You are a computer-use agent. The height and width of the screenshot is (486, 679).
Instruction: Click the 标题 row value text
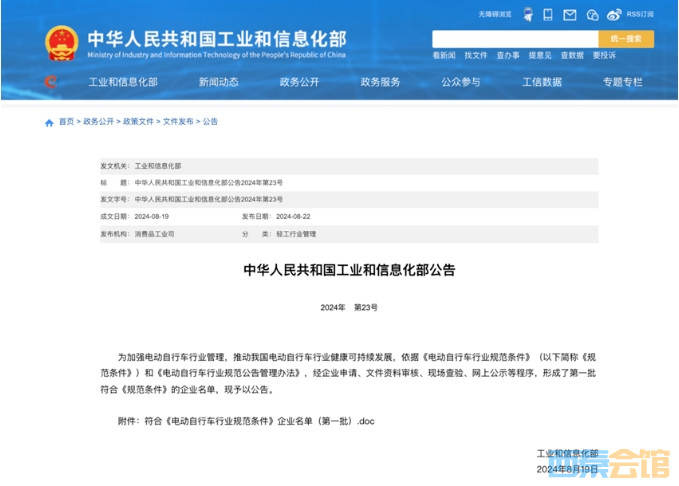[209, 183]
